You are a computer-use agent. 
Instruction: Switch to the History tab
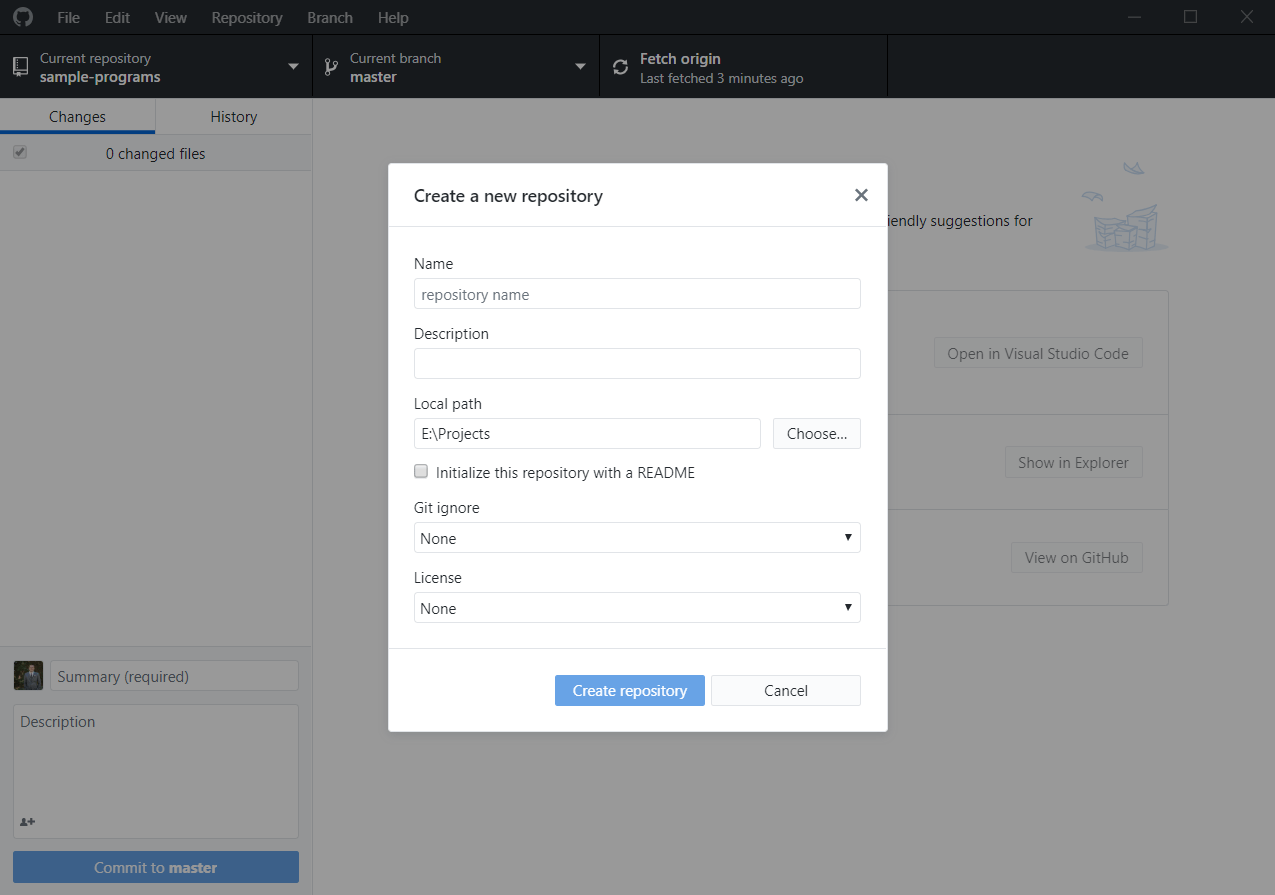coord(233,116)
